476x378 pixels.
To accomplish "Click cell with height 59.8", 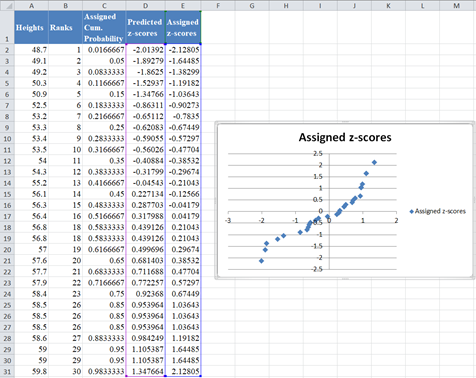I will pos(31,371).
